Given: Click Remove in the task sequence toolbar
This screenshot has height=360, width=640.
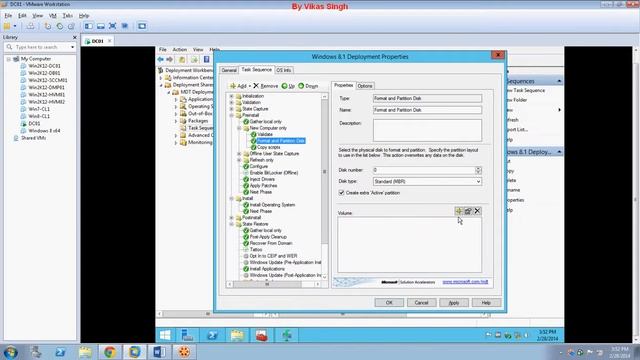Looking at the screenshot, I should (265, 86).
